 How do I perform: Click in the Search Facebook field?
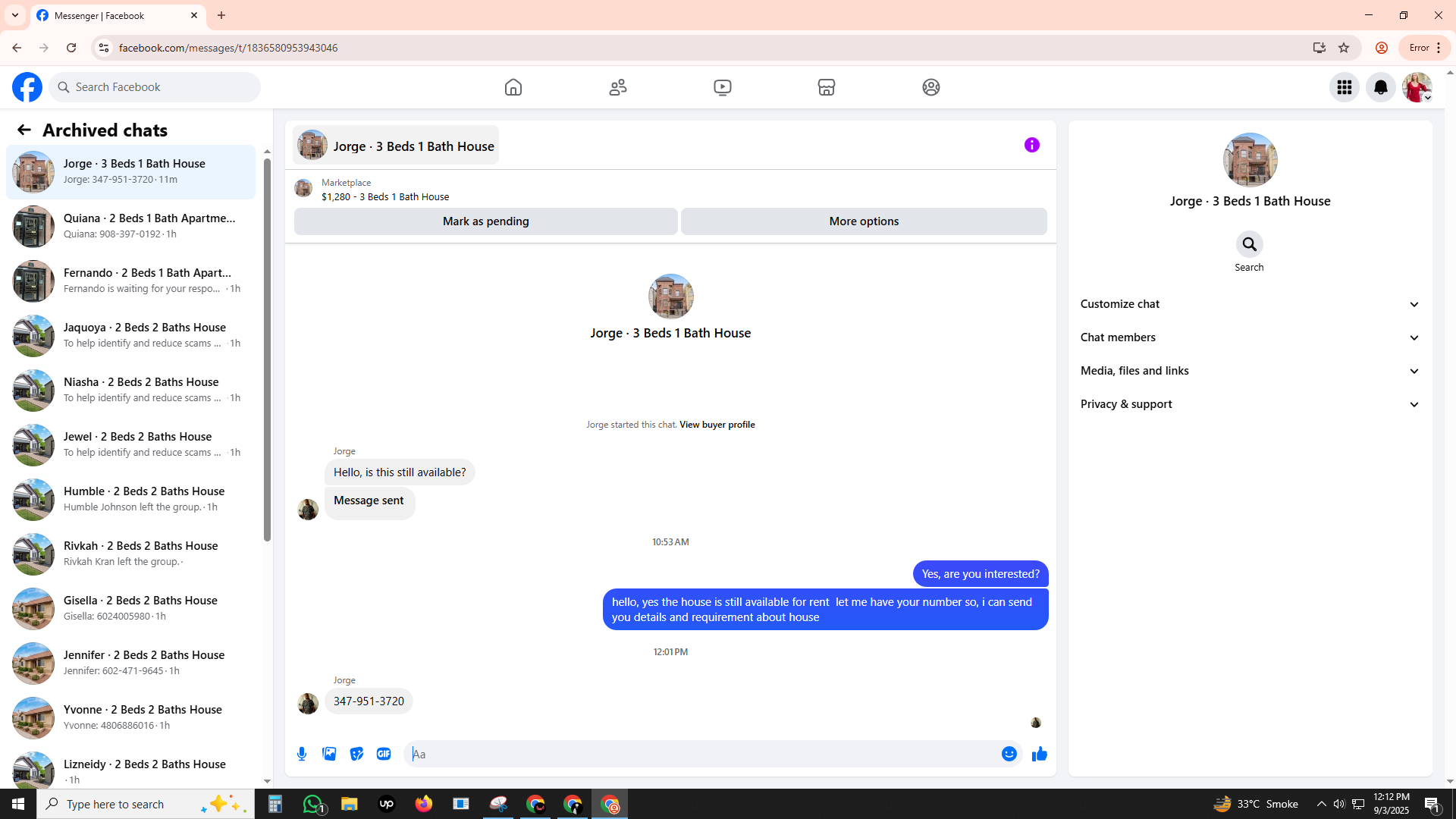pyautogui.click(x=155, y=87)
